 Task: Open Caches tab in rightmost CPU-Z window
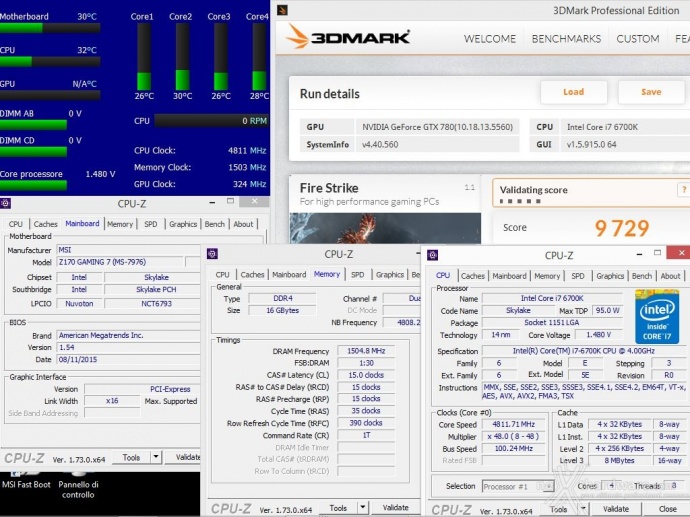473,276
